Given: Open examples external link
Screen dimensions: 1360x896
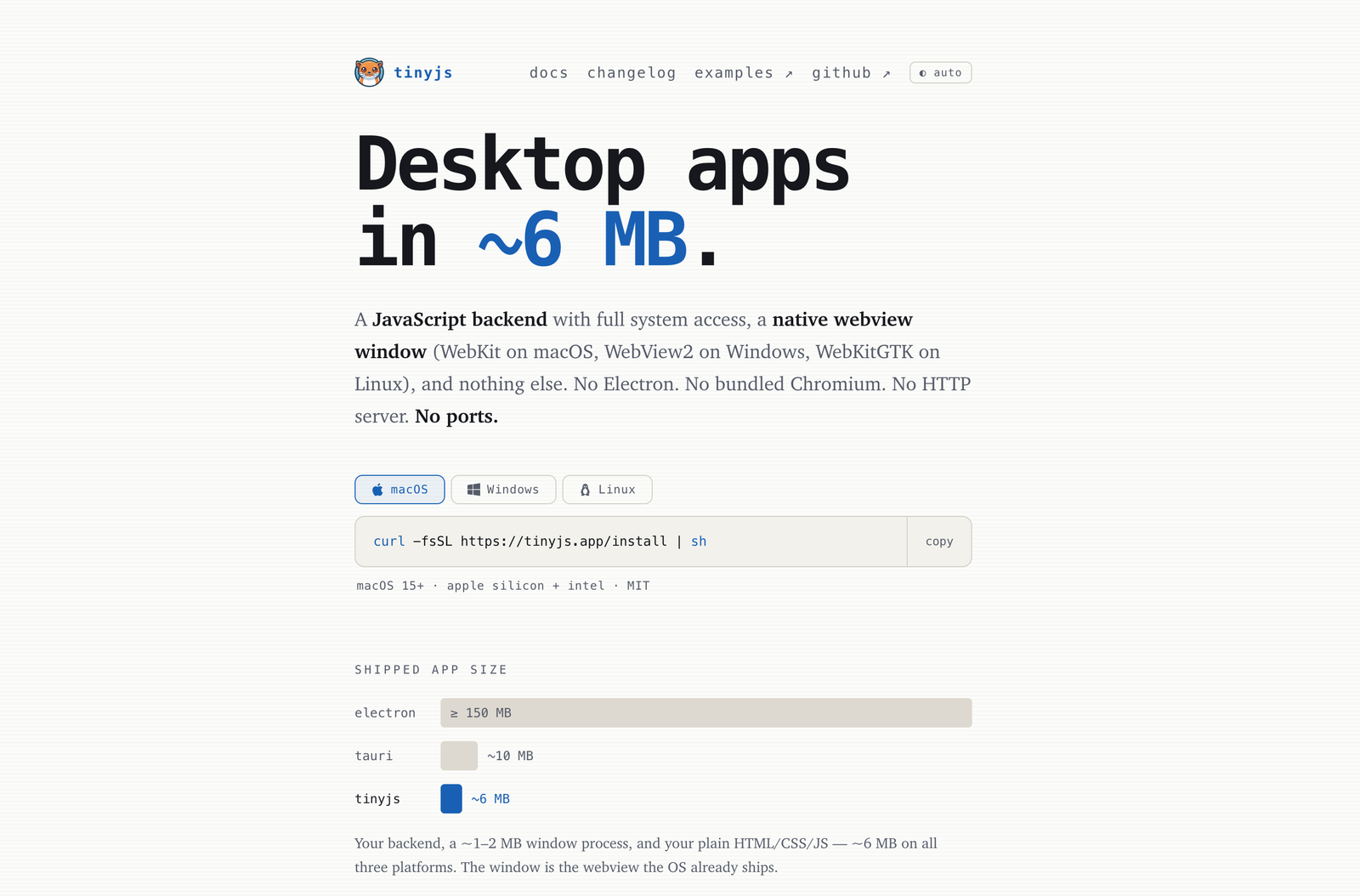Looking at the screenshot, I should click(x=744, y=73).
